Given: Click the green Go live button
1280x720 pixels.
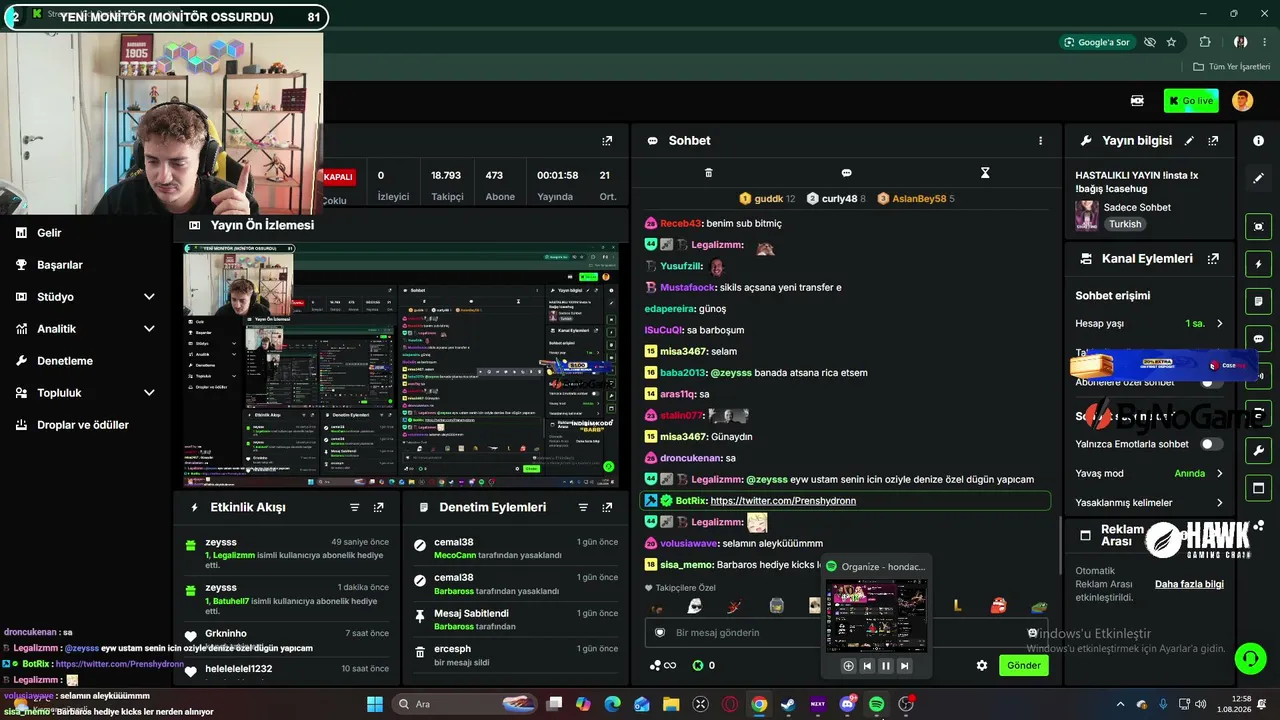Looking at the screenshot, I should coord(1190,100).
